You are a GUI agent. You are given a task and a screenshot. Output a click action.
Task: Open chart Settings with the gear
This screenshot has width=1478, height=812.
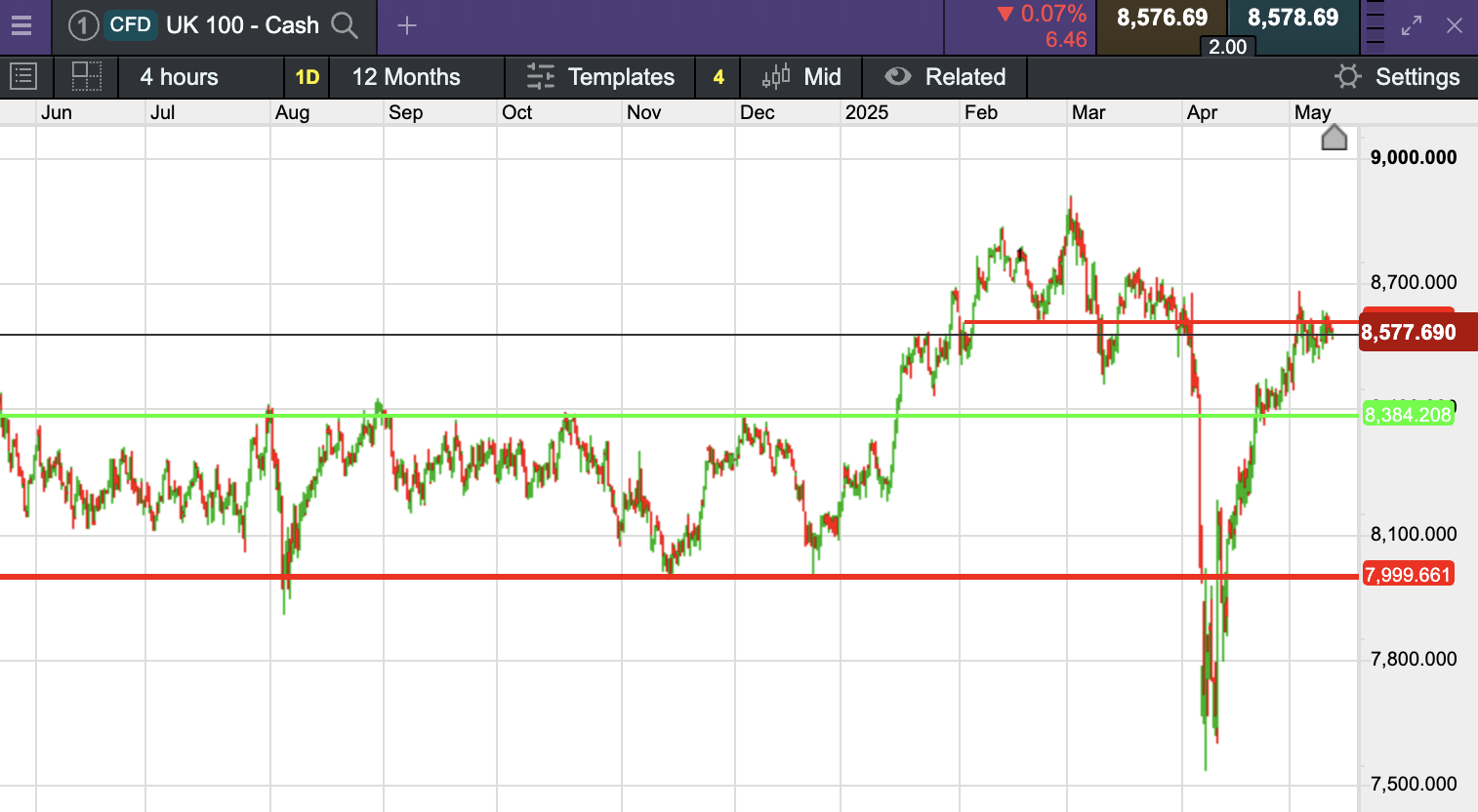1397,77
